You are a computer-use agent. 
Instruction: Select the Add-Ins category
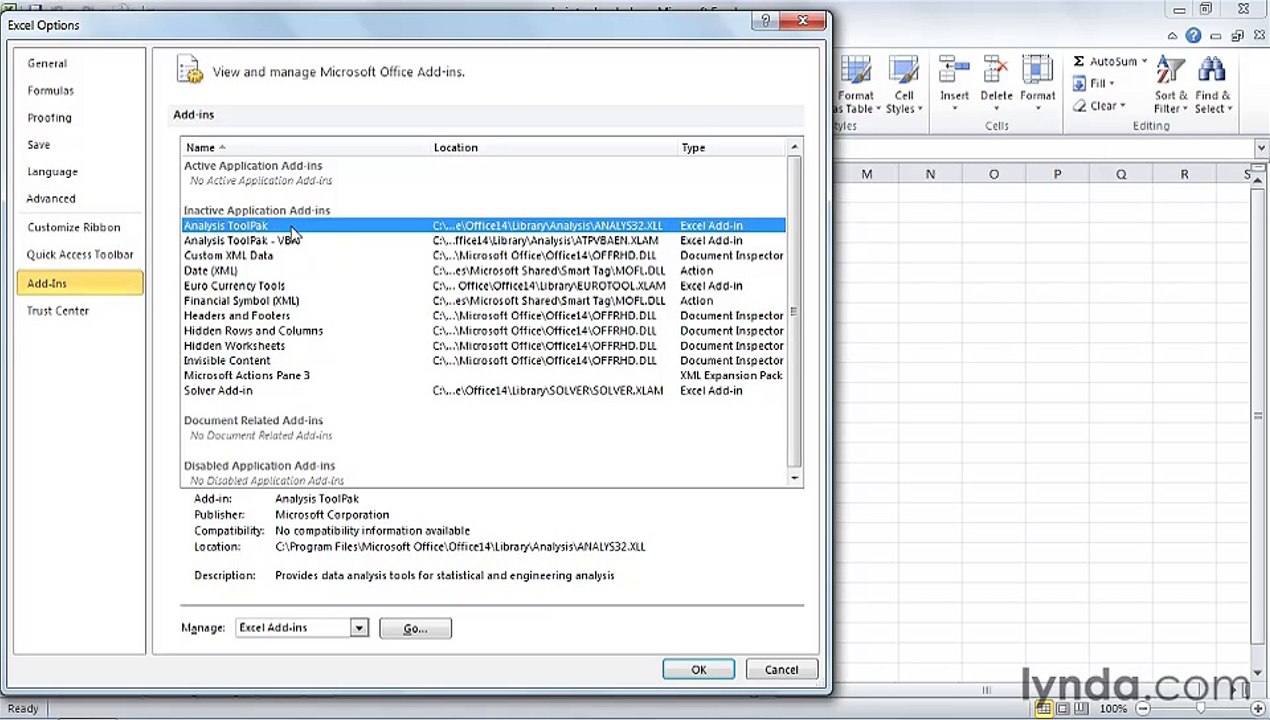click(x=80, y=283)
